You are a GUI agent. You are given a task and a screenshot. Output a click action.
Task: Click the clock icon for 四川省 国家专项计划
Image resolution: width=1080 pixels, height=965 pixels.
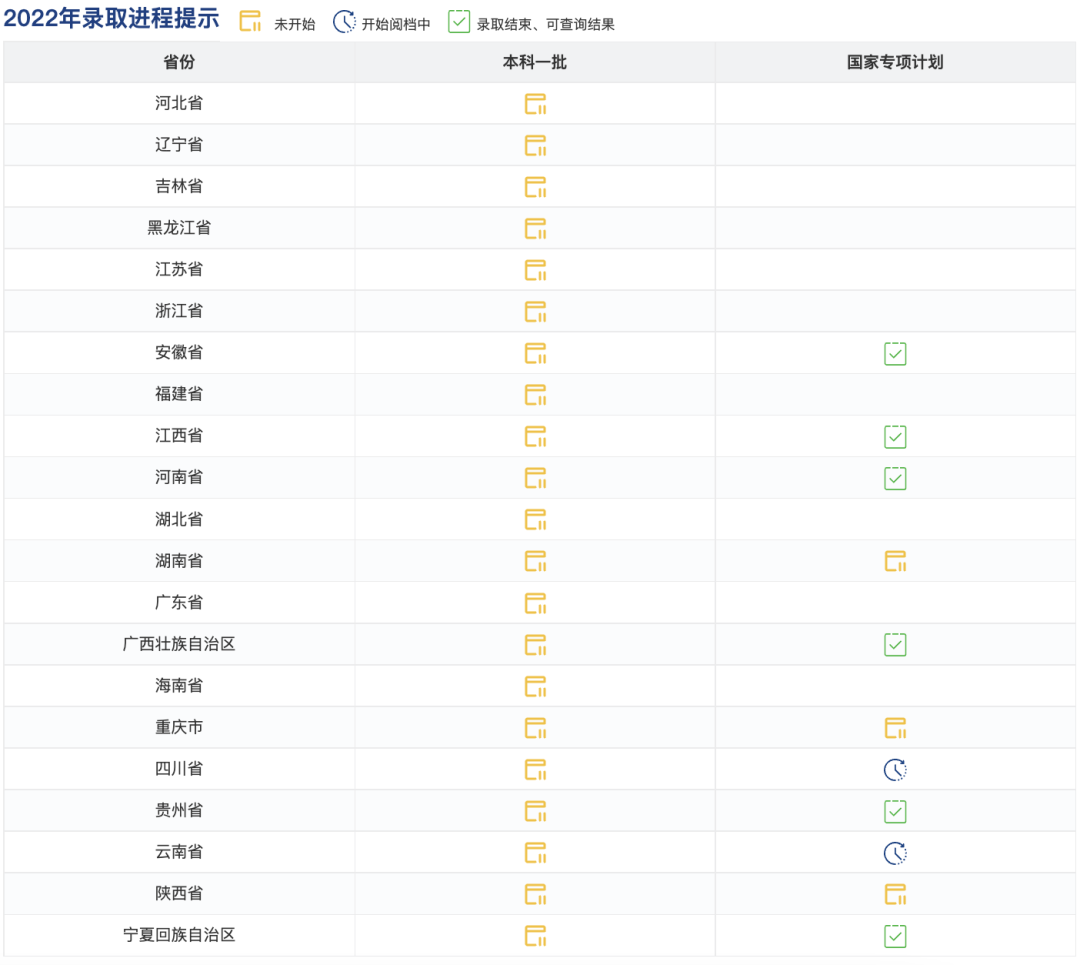click(895, 770)
